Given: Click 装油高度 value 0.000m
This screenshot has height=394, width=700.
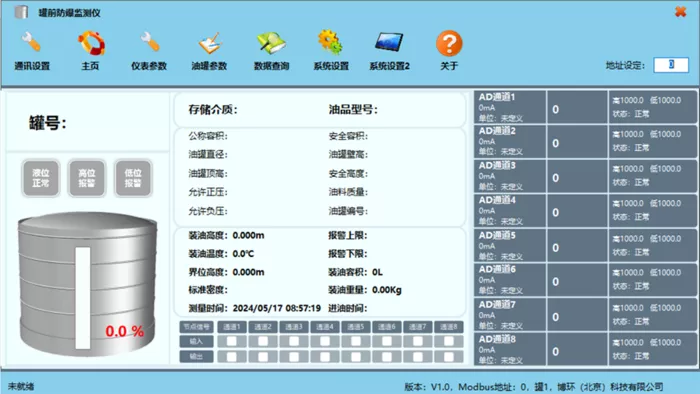Looking at the screenshot, I should 248,235.
